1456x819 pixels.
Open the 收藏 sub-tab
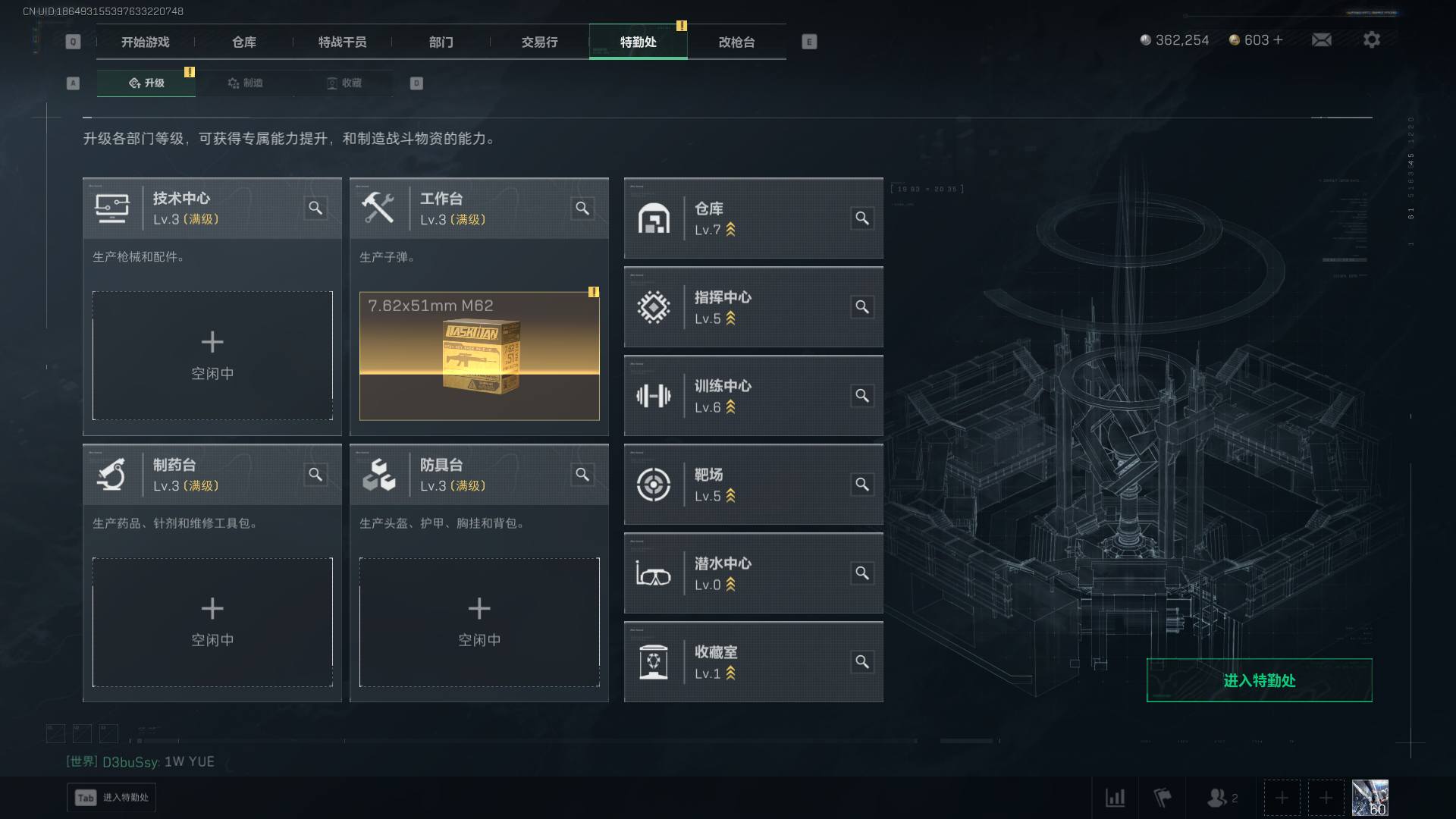(344, 83)
